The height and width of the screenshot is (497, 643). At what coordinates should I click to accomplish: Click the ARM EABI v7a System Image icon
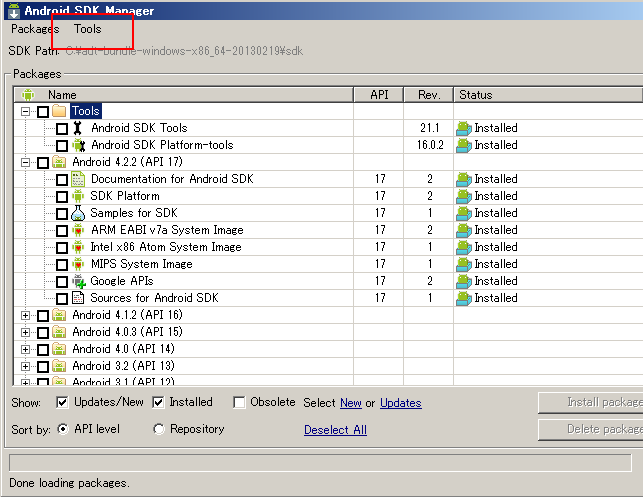78,230
